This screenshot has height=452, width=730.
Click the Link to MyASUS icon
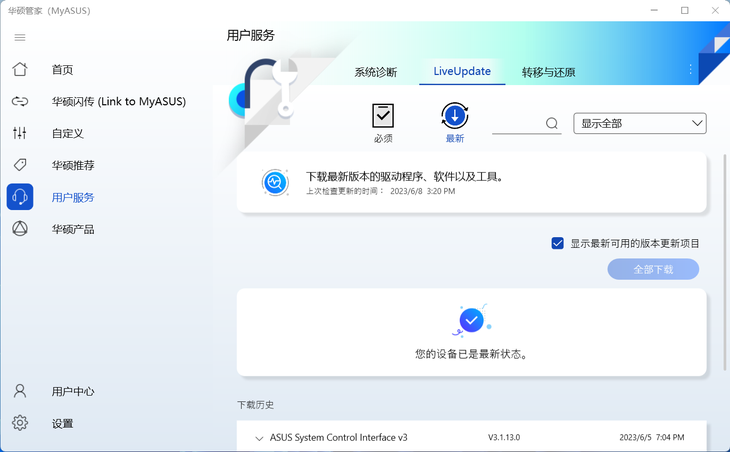[20, 101]
